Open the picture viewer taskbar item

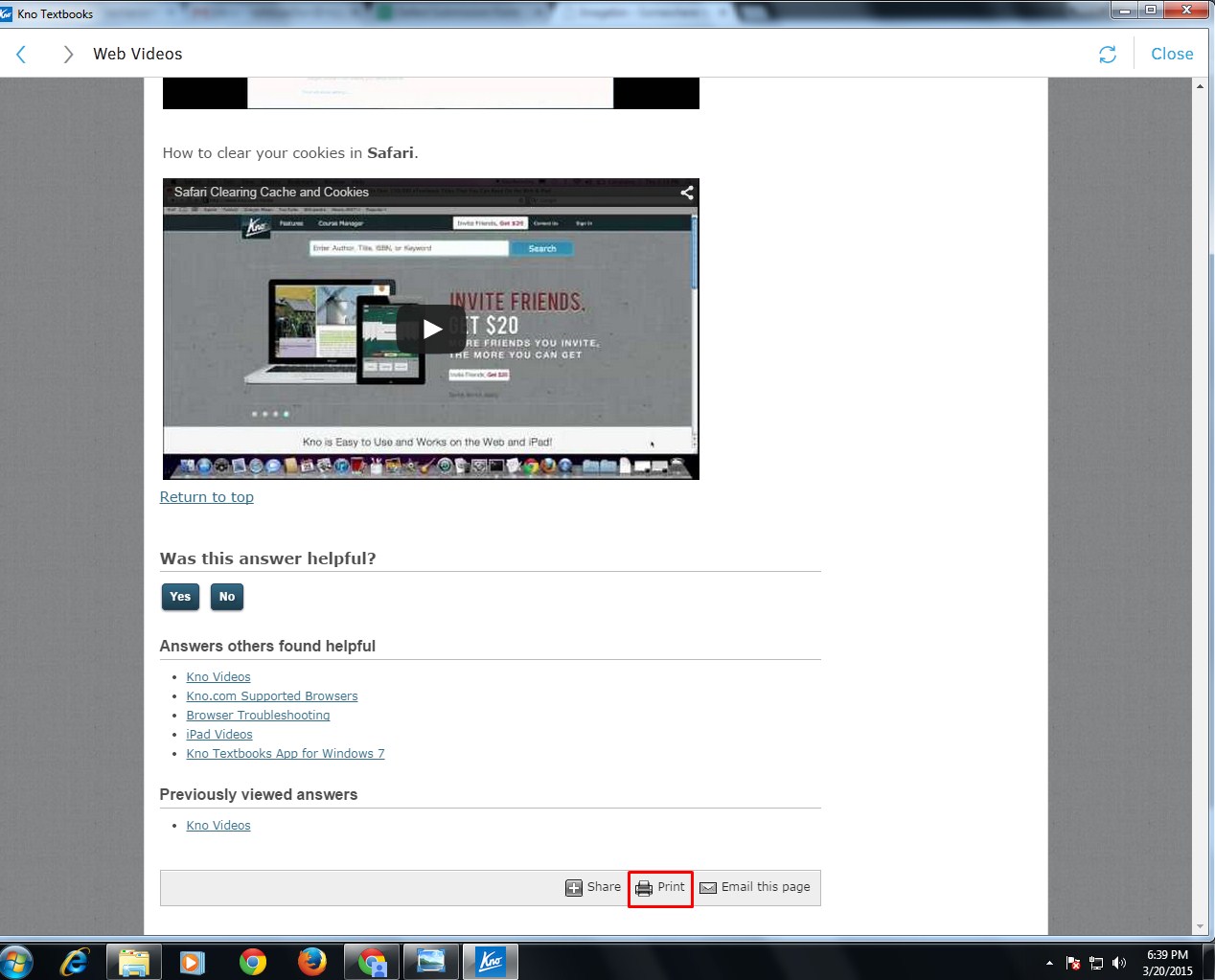431,962
